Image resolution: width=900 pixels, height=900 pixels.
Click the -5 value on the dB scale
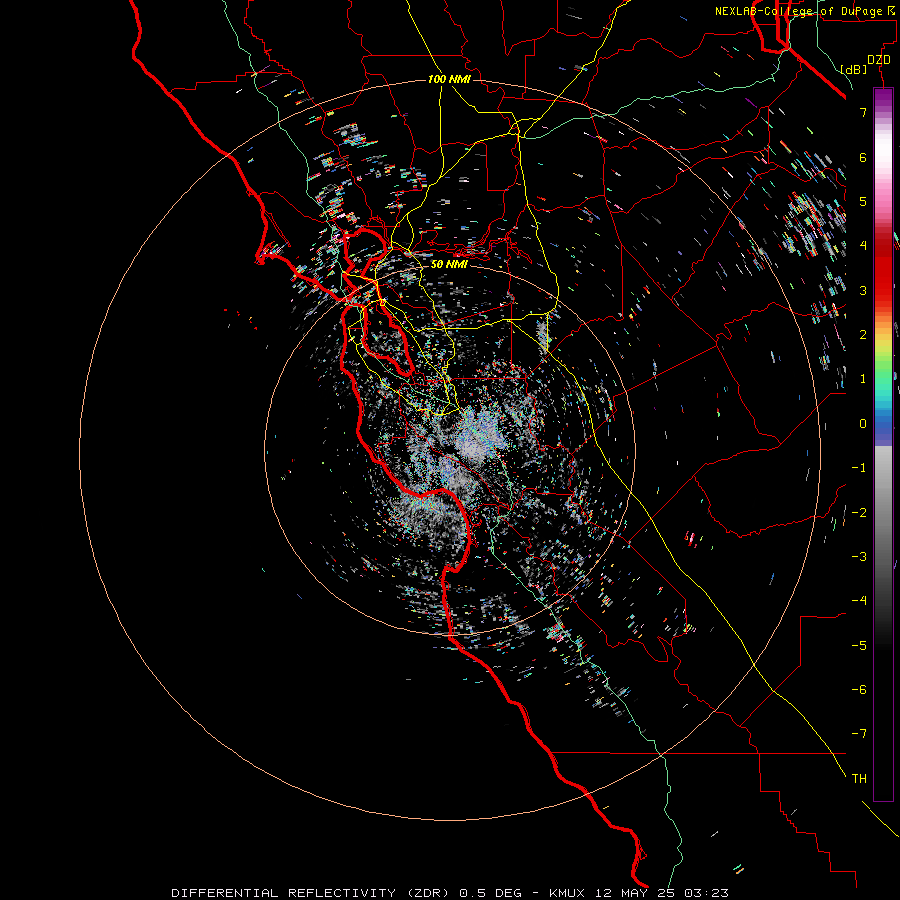coord(859,646)
